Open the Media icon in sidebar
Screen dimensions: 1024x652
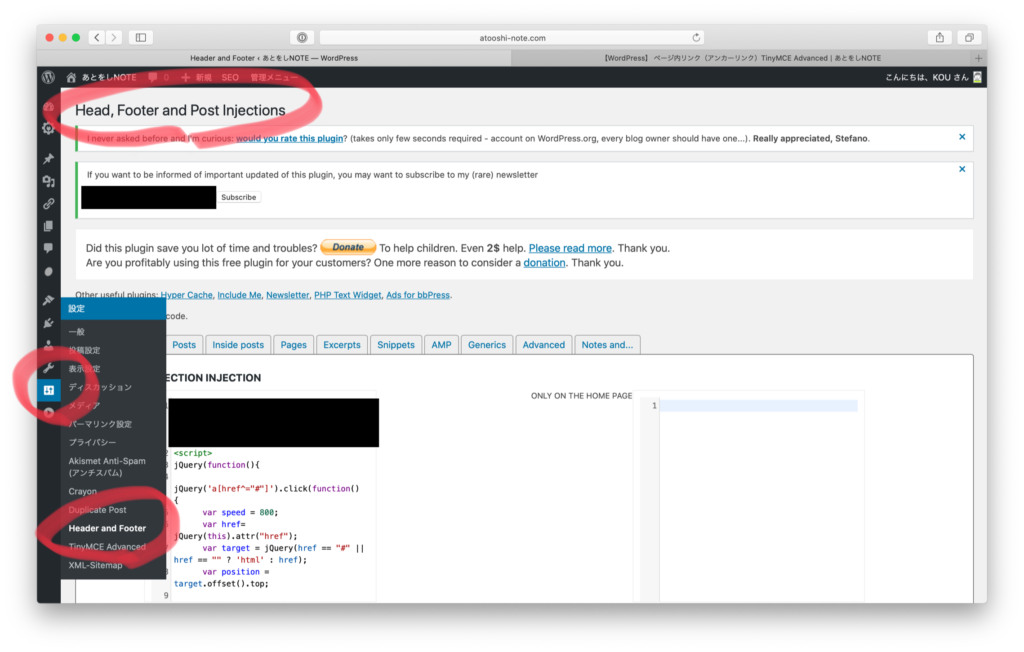click(x=48, y=181)
